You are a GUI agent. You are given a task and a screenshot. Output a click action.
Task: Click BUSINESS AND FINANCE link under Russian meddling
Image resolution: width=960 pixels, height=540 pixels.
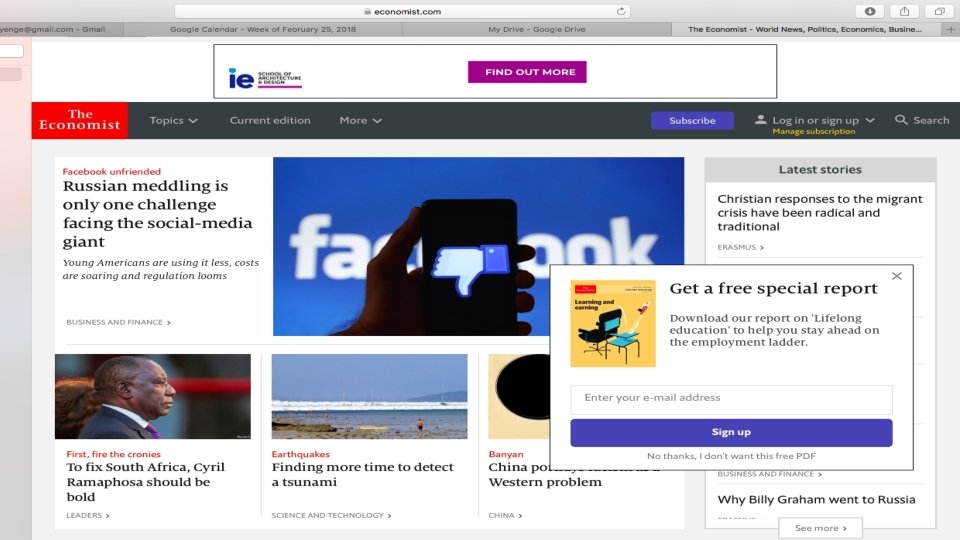(118, 322)
